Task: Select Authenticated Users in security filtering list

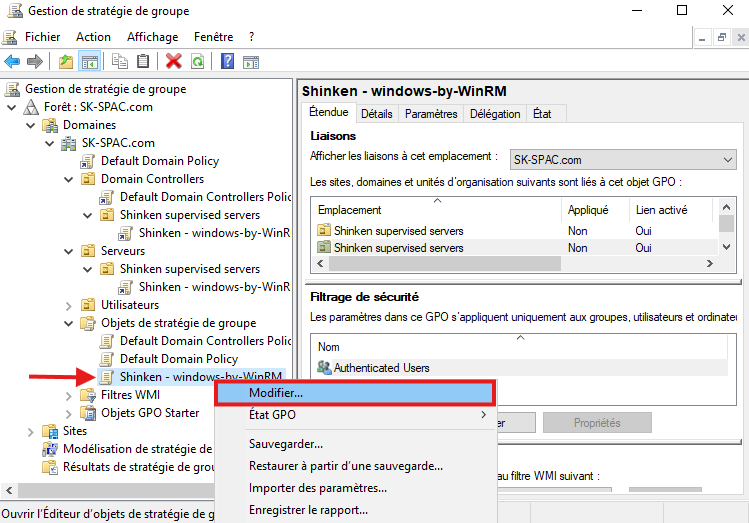Action: click(x=381, y=368)
